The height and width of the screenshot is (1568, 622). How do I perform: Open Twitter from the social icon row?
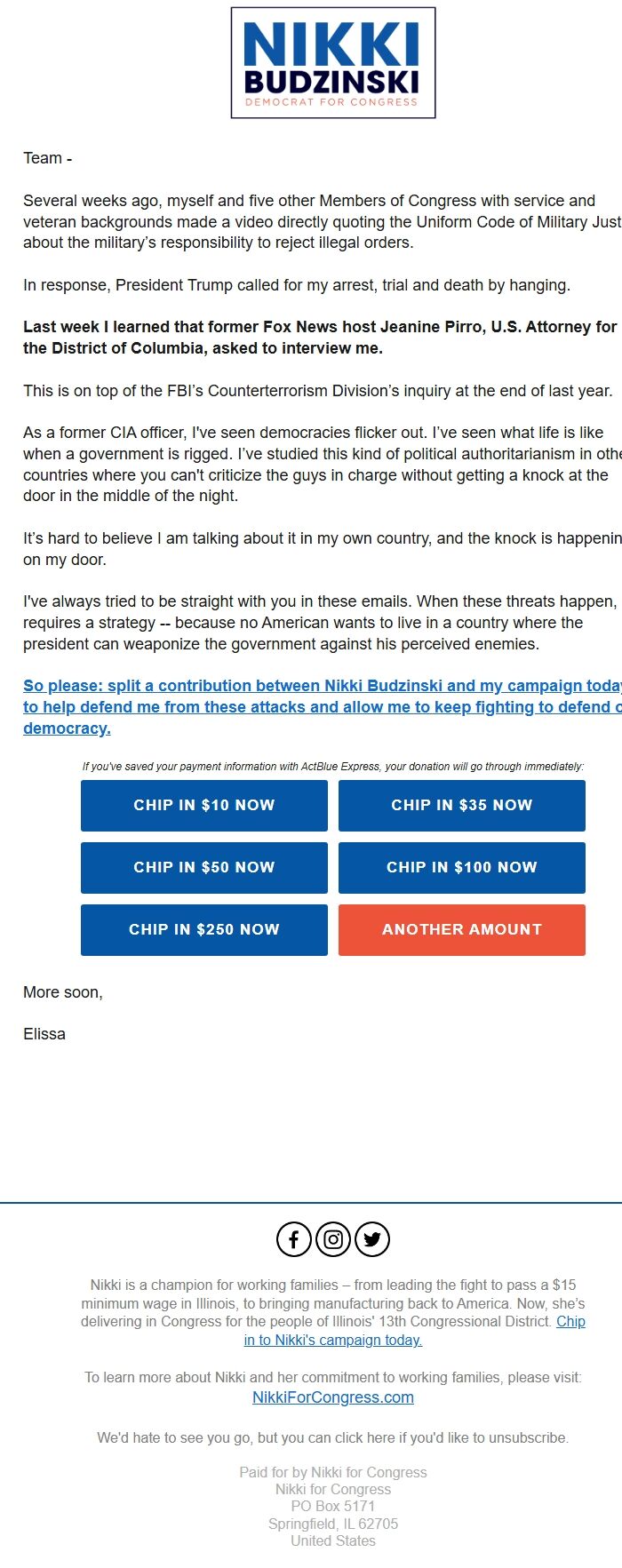pyautogui.click(x=372, y=1239)
